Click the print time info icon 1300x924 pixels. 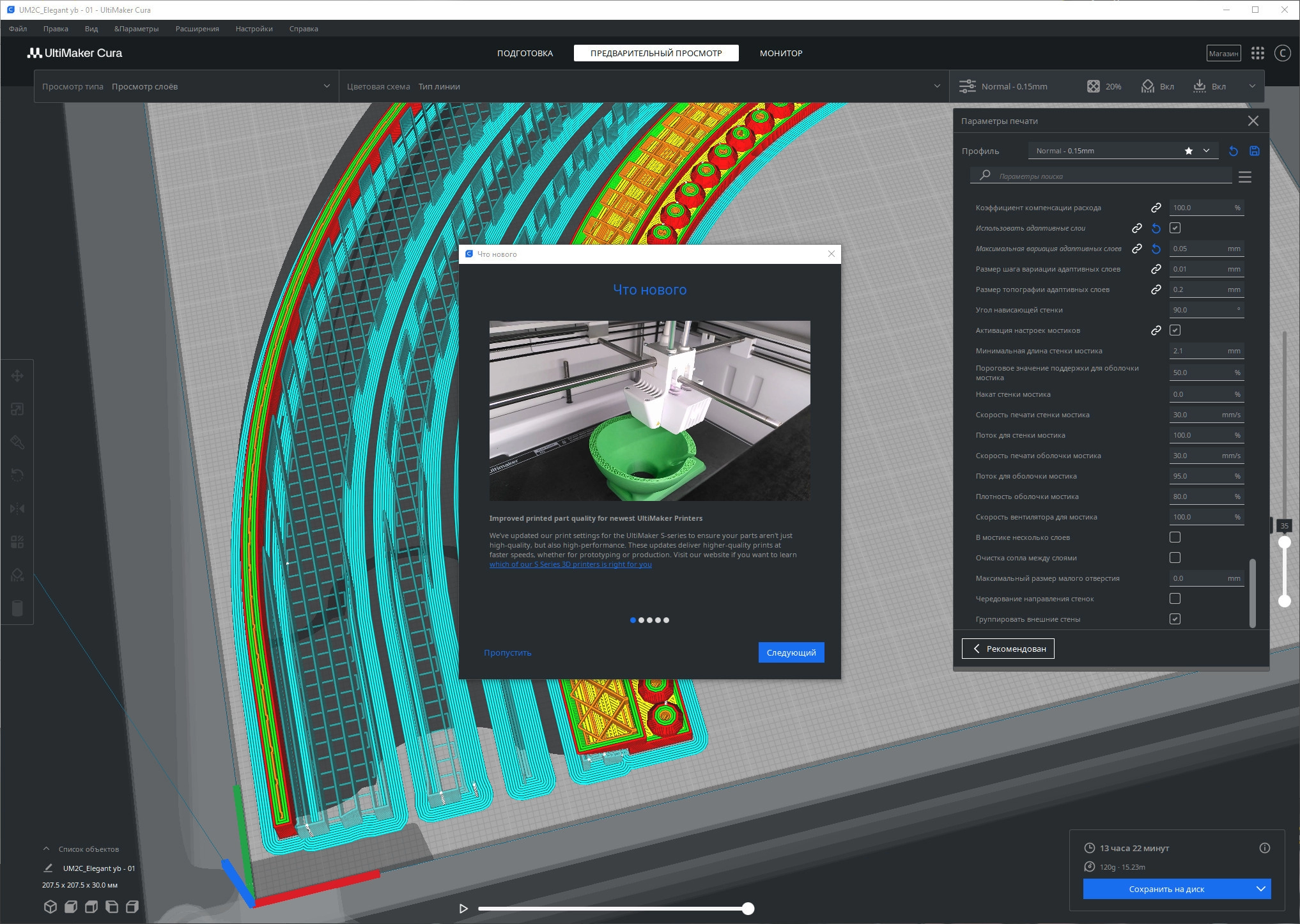pyautogui.click(x=1264, y=848)
